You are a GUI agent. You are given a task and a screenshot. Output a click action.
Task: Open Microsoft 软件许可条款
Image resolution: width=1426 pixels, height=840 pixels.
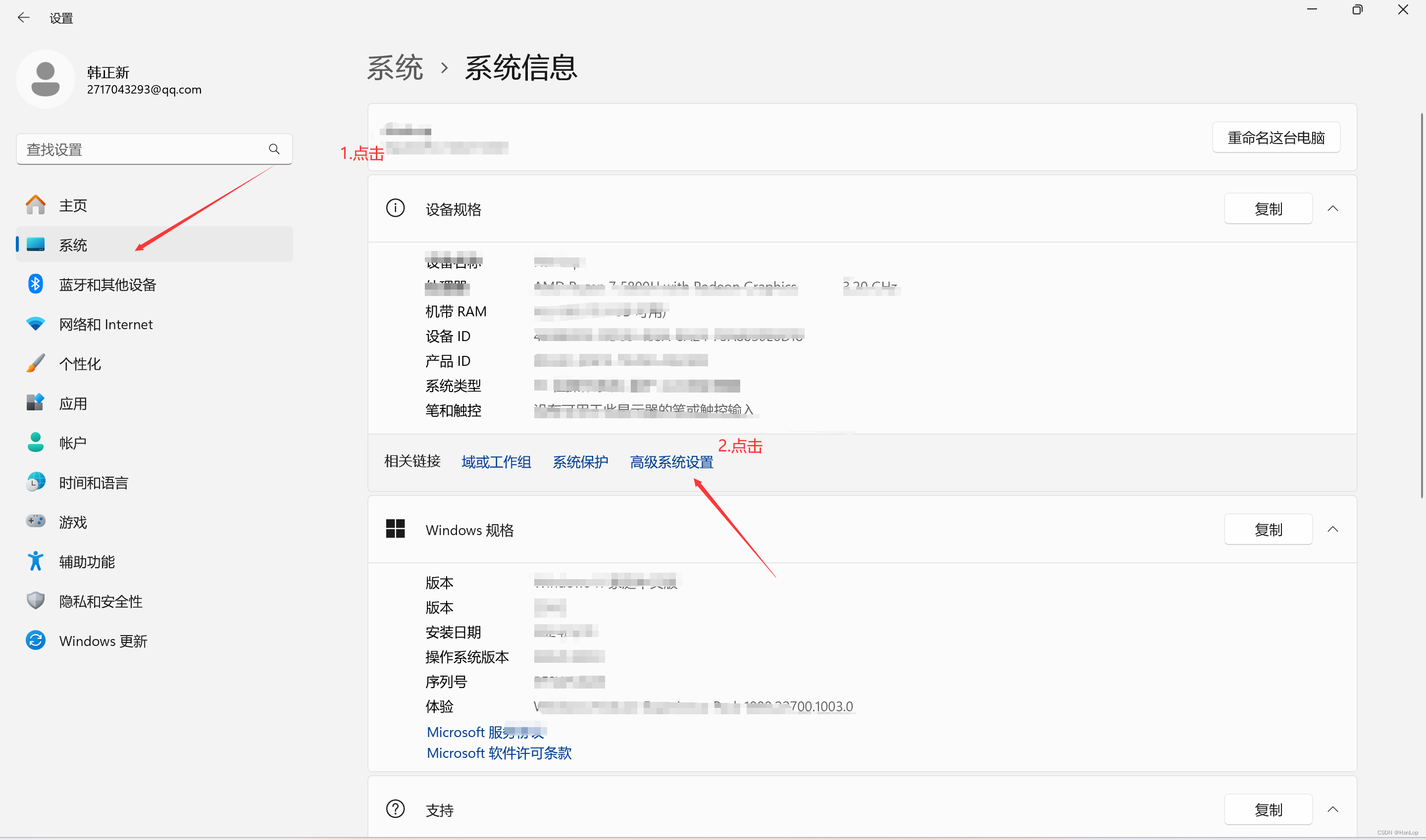coord(499,753)
